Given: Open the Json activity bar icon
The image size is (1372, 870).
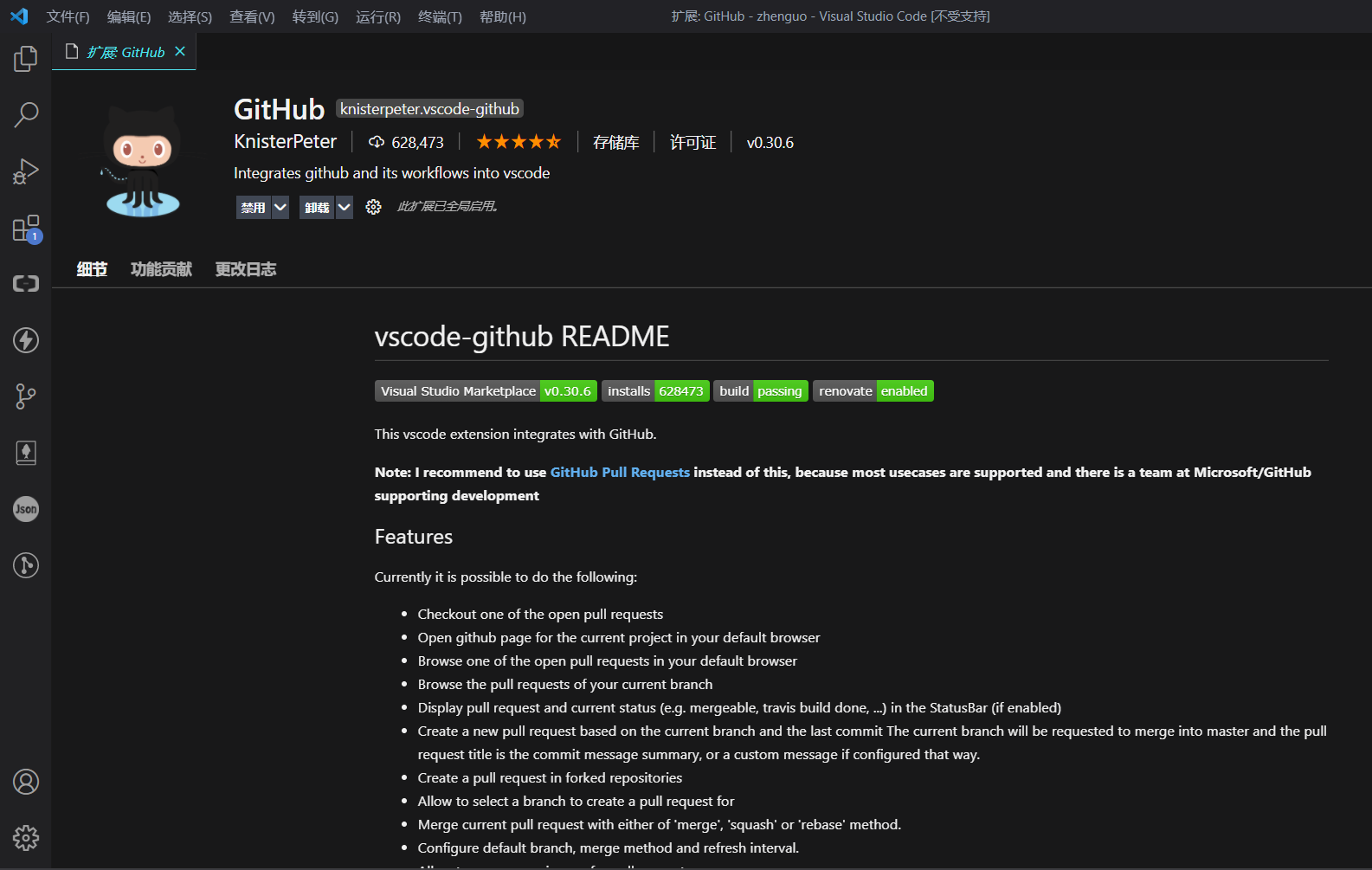Looking at the screenshot, I should [26, 509].
